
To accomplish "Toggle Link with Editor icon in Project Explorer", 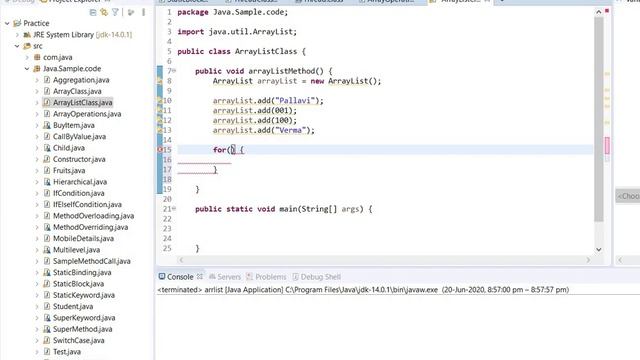I will click(x=104, y=13).
